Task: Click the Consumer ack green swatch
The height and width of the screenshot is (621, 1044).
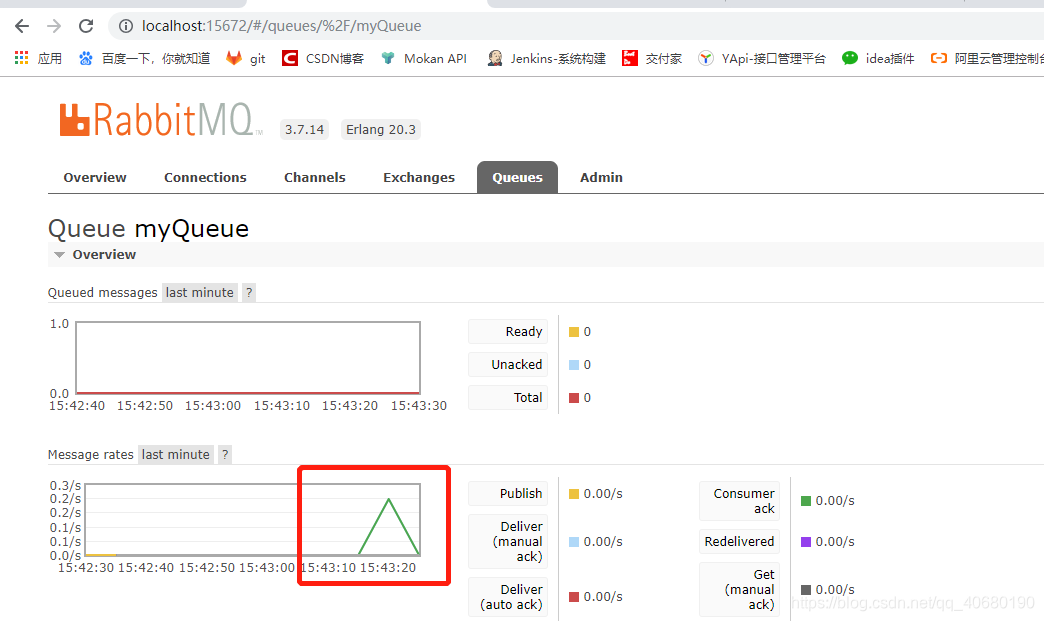Action: click(806, 501)
